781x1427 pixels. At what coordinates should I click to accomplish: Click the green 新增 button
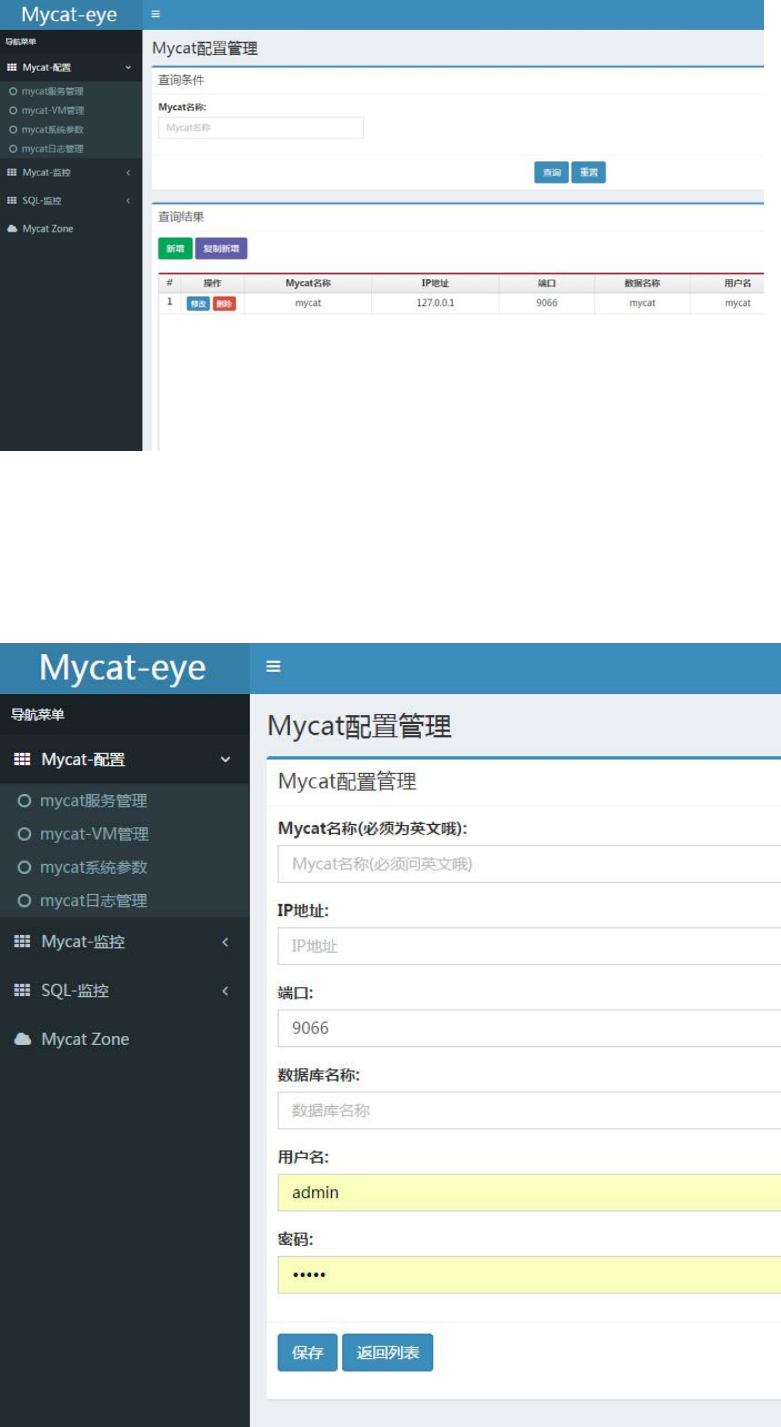coord(175,248)
